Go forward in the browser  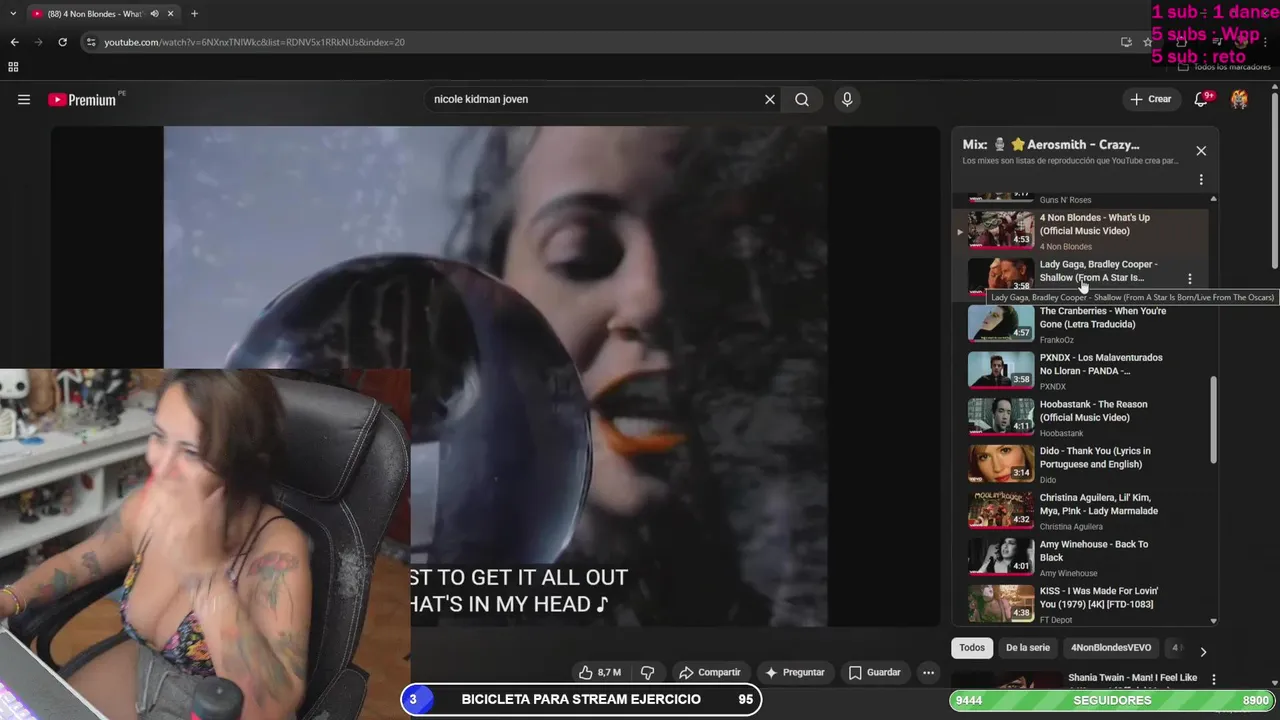click(38, 42)
